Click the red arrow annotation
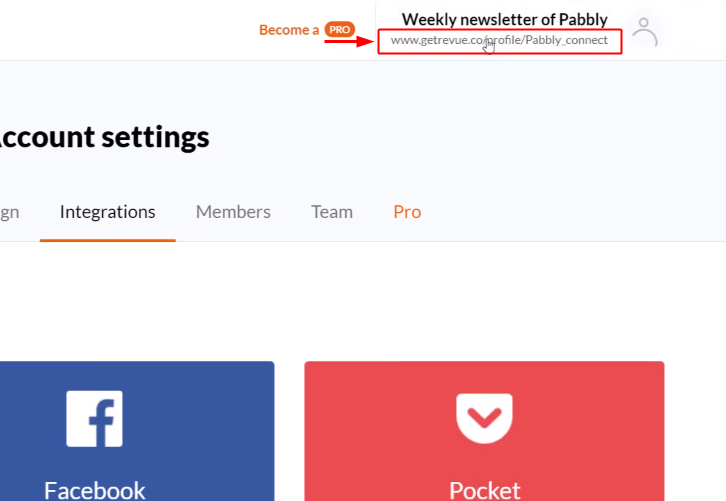The width and height of the screenshot is (726, 501). (349, 42)
